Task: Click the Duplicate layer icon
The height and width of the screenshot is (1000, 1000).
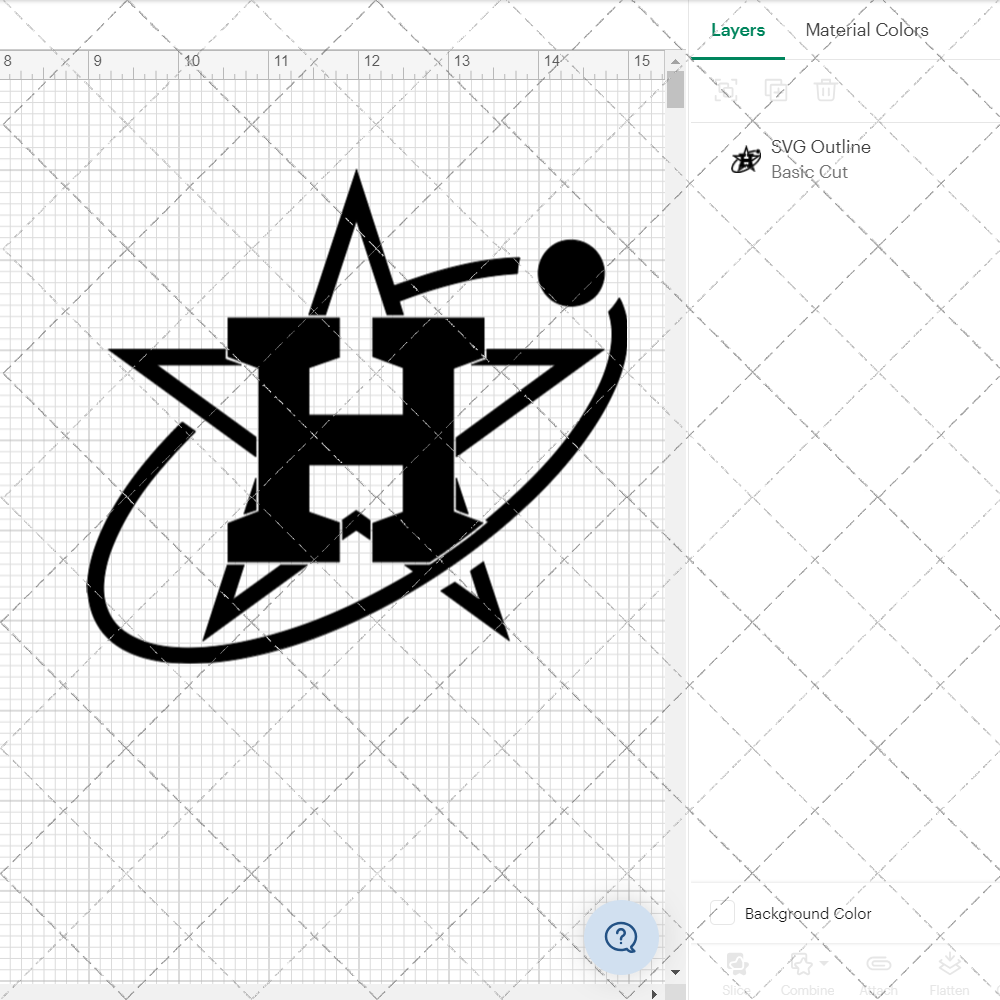Action: (x=776, y=90)
